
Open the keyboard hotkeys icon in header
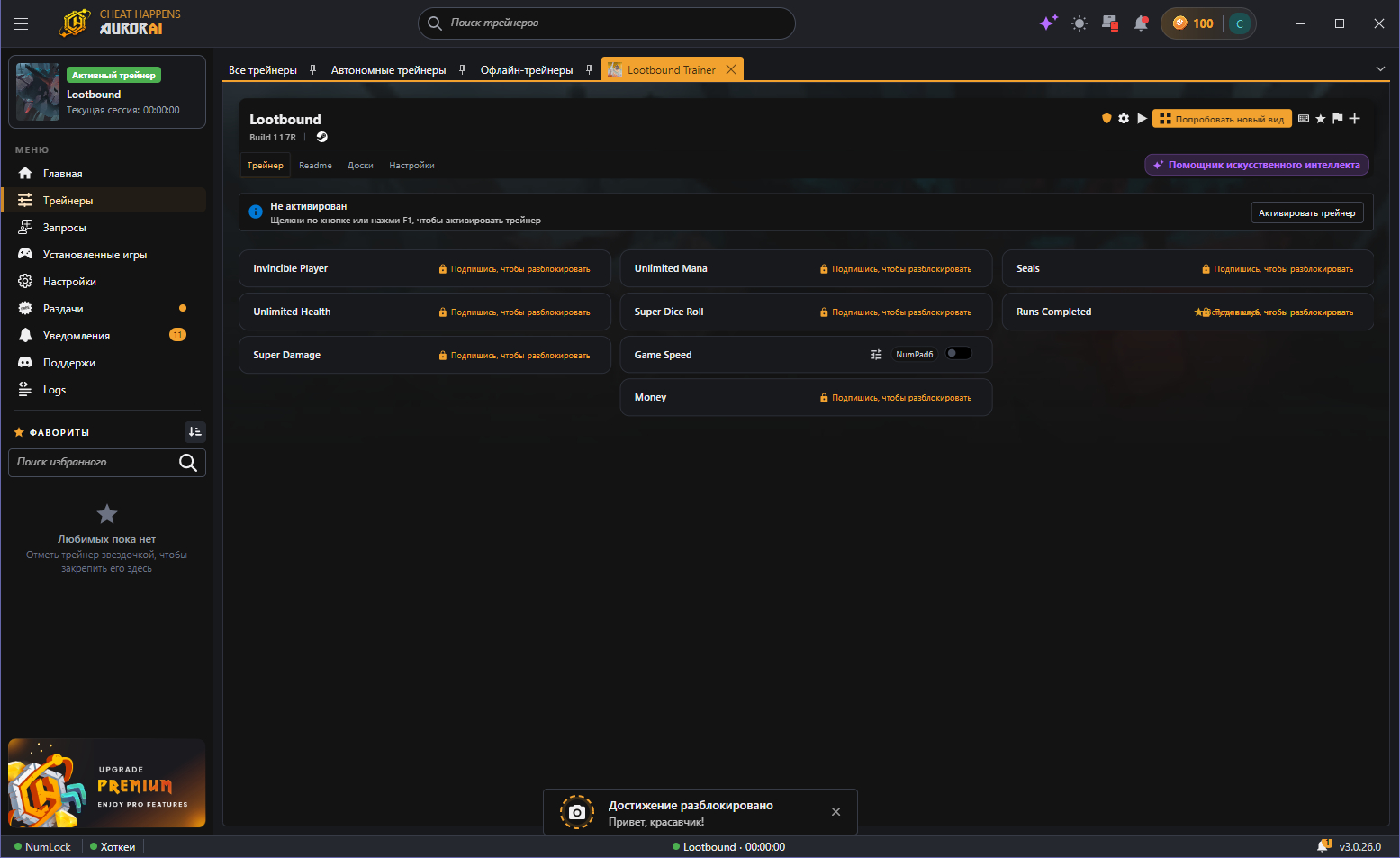click(x=1304, y=118)
